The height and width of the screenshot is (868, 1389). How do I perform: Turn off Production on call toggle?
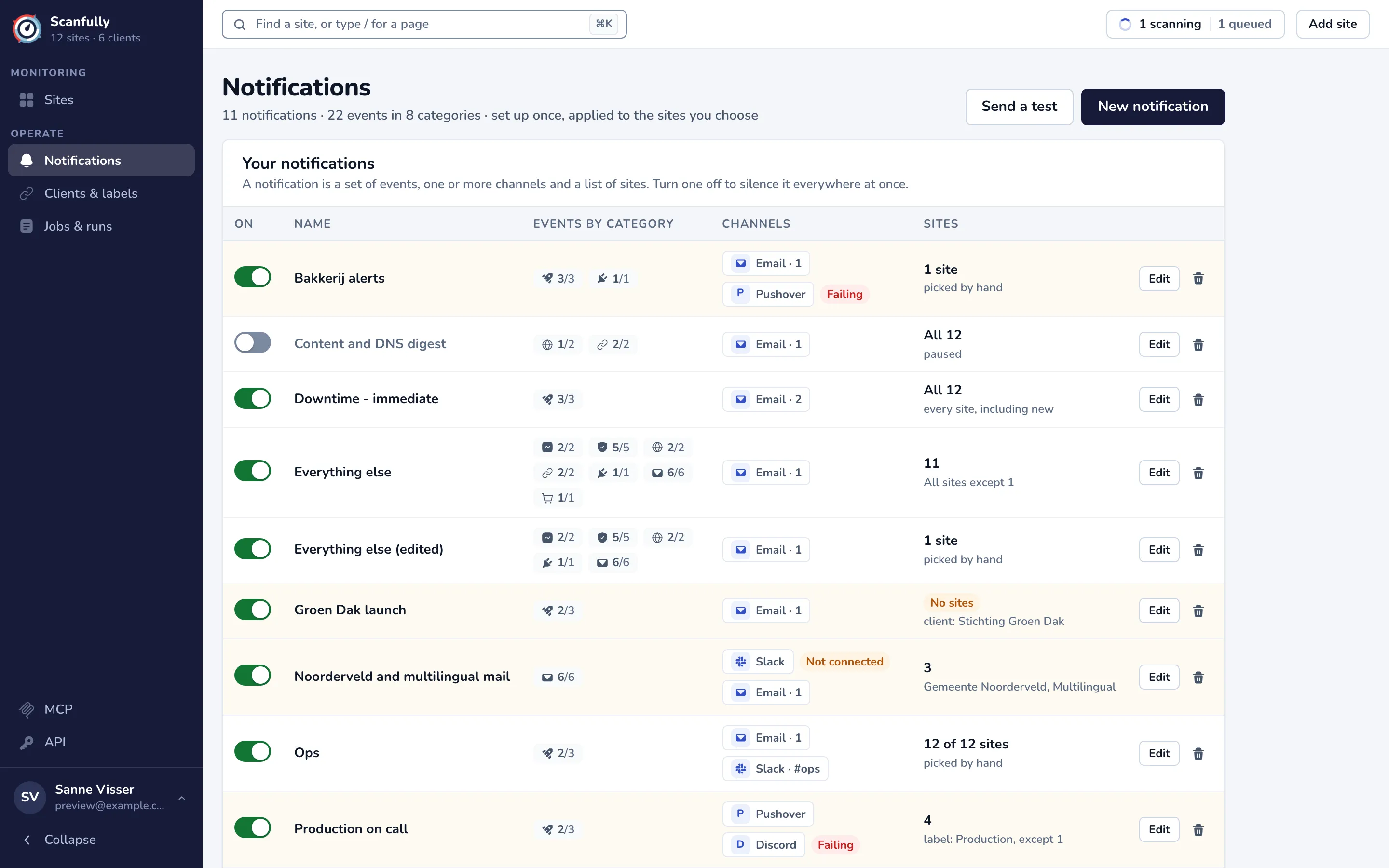point(253,827)
